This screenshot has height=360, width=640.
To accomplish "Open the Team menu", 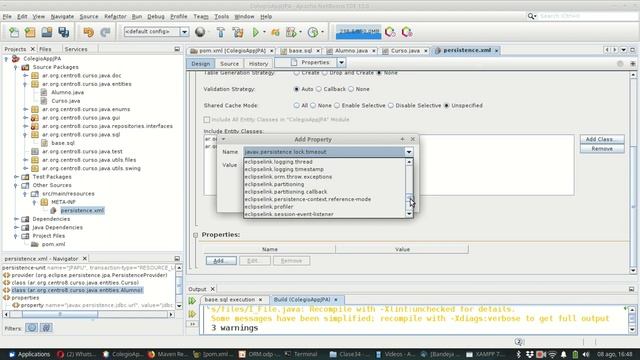I will click(200, 16).
